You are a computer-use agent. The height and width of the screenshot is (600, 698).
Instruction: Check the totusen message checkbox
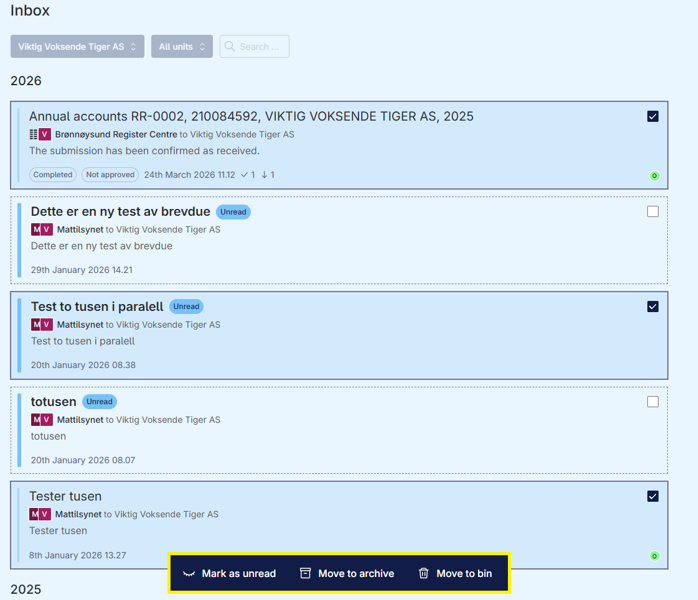click(653, 402)
